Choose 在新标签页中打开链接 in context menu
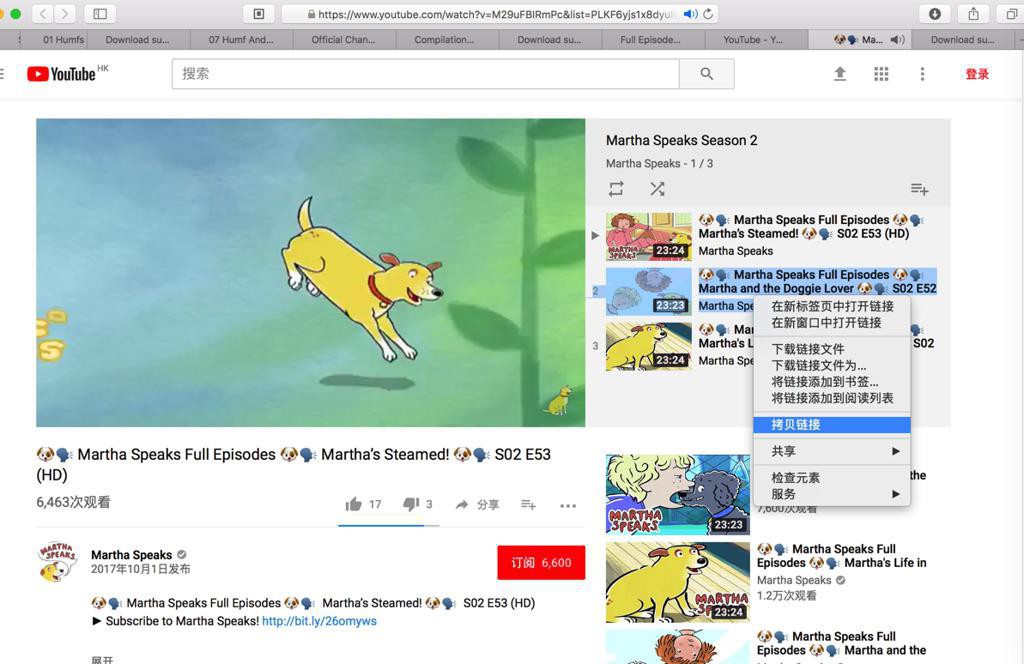Screen dimensions: 1024x664 (831, 306)
